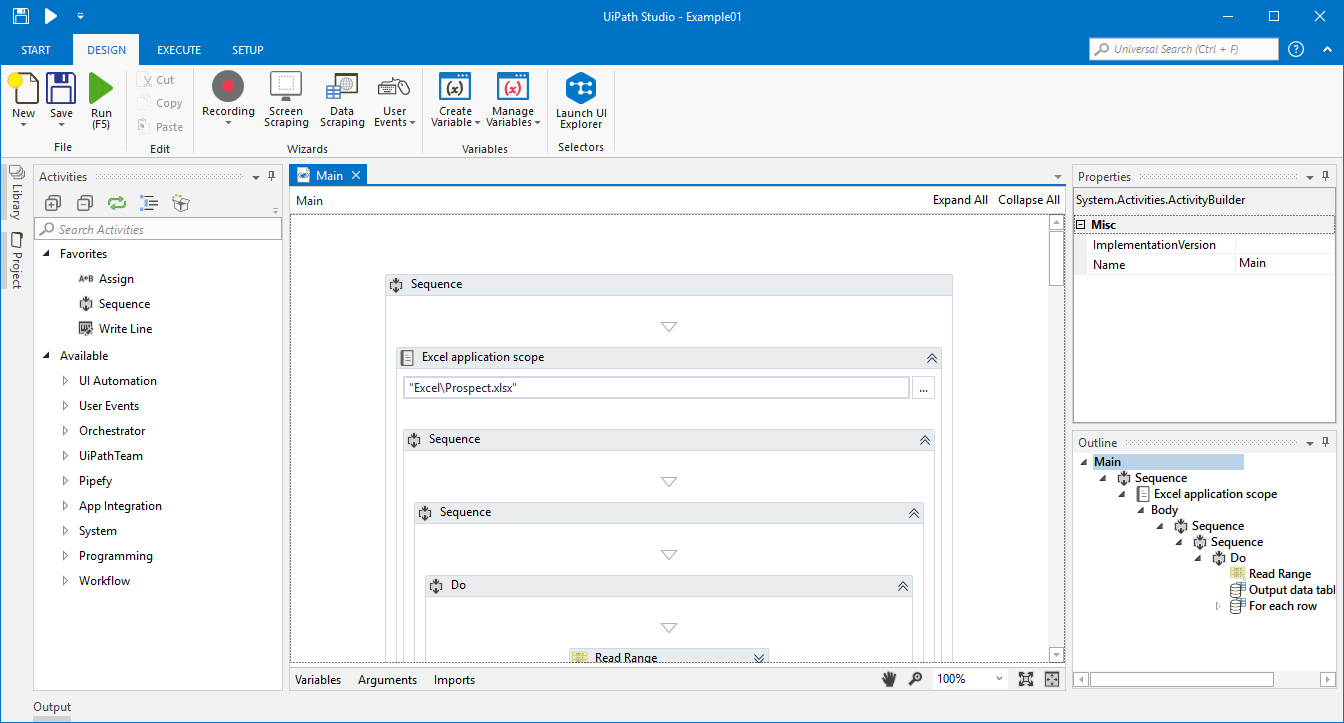This screenshot has width=1344, height=723.
Task: Click the New workflow icon
Action: (x=23, y=89)
